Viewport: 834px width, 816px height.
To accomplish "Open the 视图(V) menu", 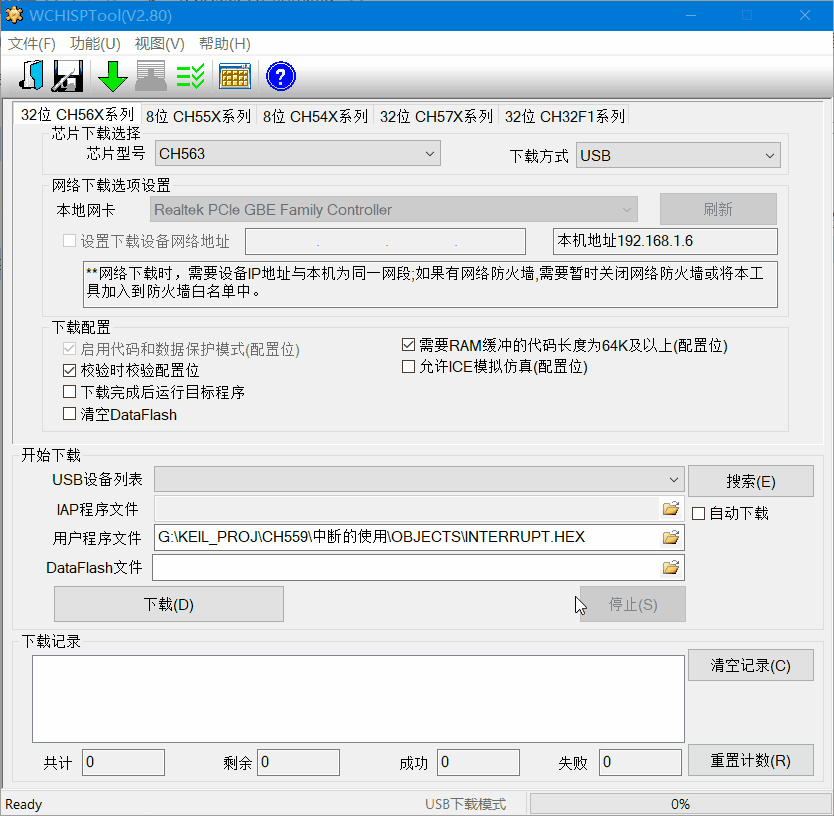I will pos(160,44).
